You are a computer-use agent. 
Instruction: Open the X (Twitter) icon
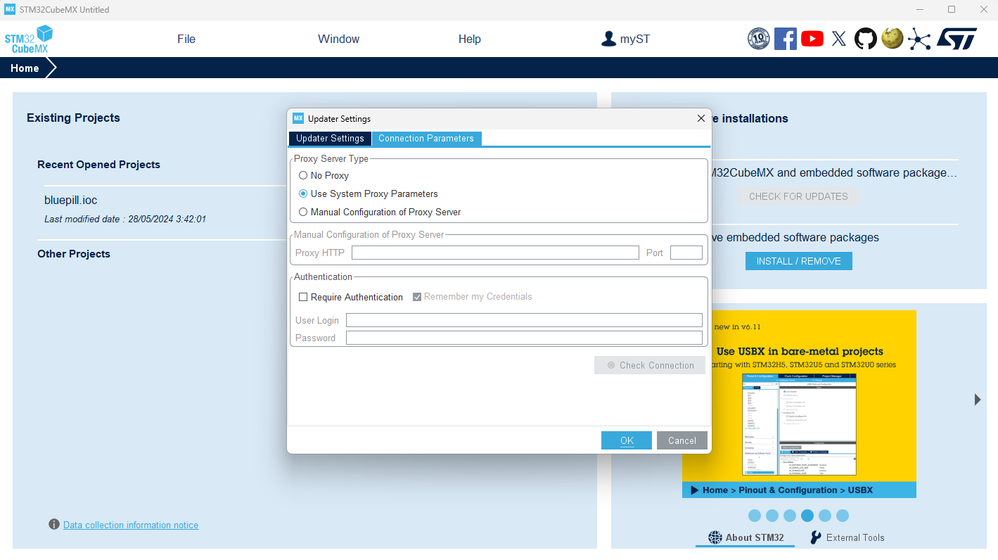pyautogui.click(x=839, y=39)
